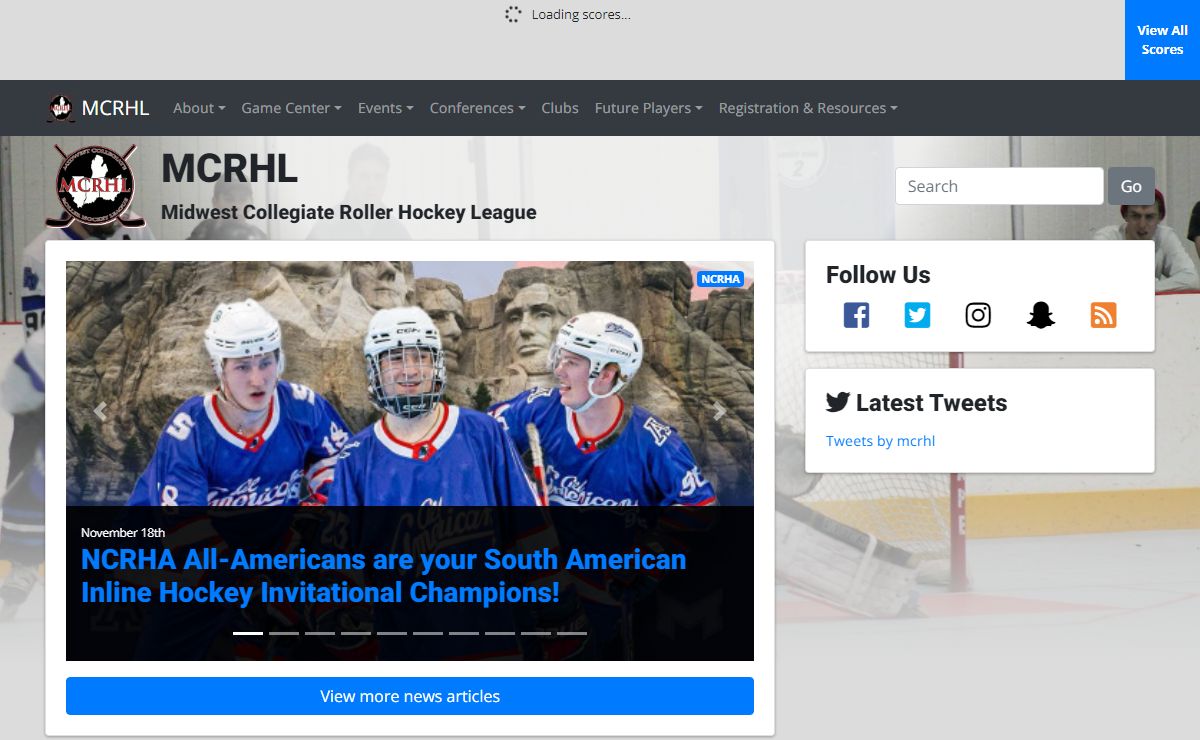Screen dimensions: 1200x740
Task: Click the View All Scores button
Action: point(1162,40)
